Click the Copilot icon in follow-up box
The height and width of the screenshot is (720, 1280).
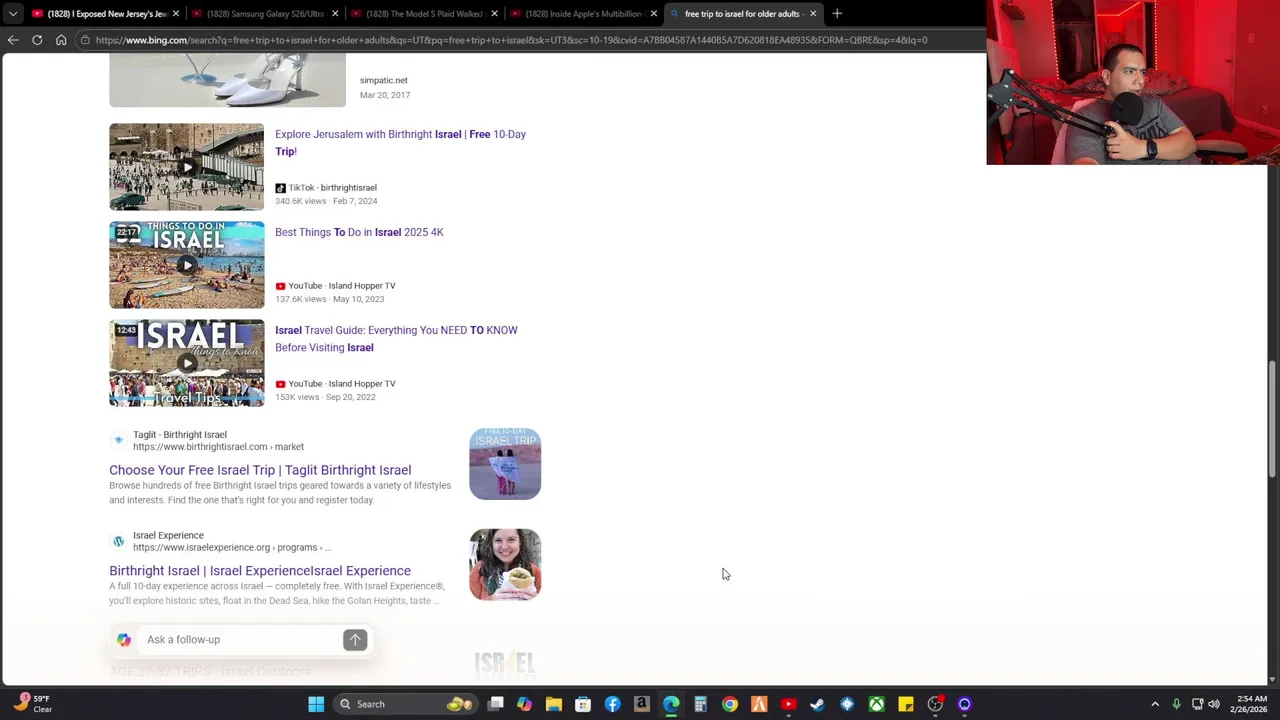click(x=124, y=640)
